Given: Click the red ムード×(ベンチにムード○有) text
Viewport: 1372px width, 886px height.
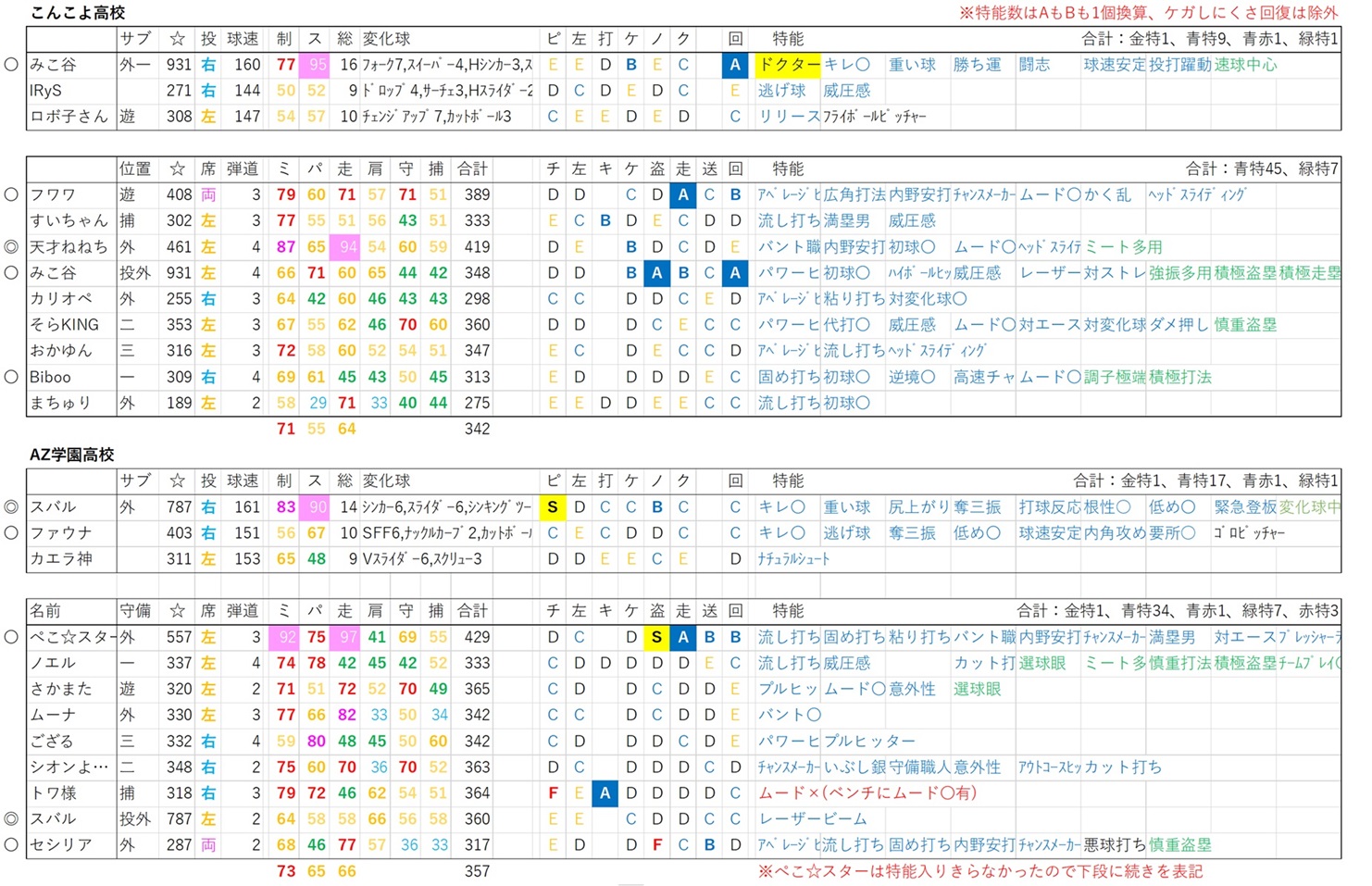Looking at the screenshot, I should pyautogui.click(x=867, y=792).
